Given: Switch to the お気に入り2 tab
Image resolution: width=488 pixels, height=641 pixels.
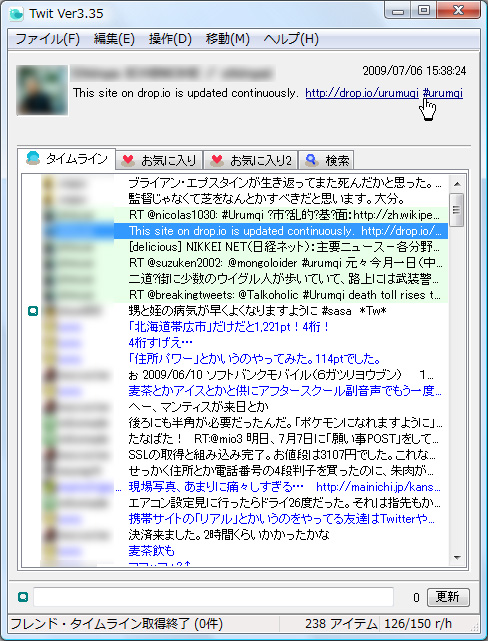Looking at the screenshot, I should pos(251,160).
